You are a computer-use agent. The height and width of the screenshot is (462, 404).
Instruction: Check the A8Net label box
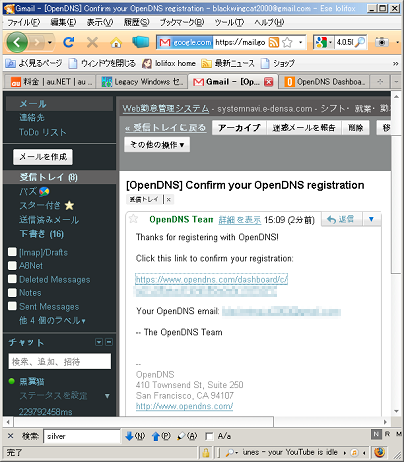pyautogui.click(x=12, y=265)
